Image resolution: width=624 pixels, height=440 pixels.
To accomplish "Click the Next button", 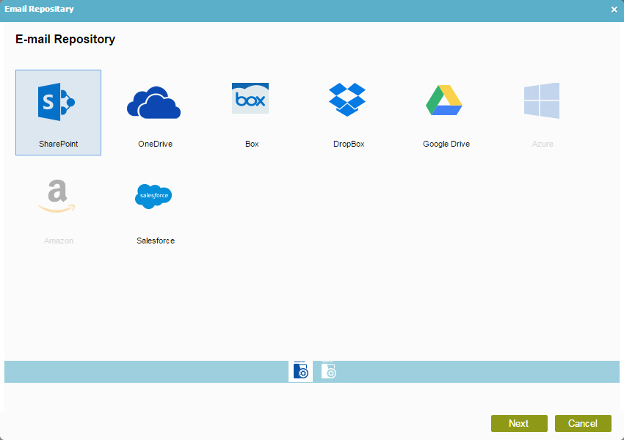I will pyautogui.click(x=519, y=423).
